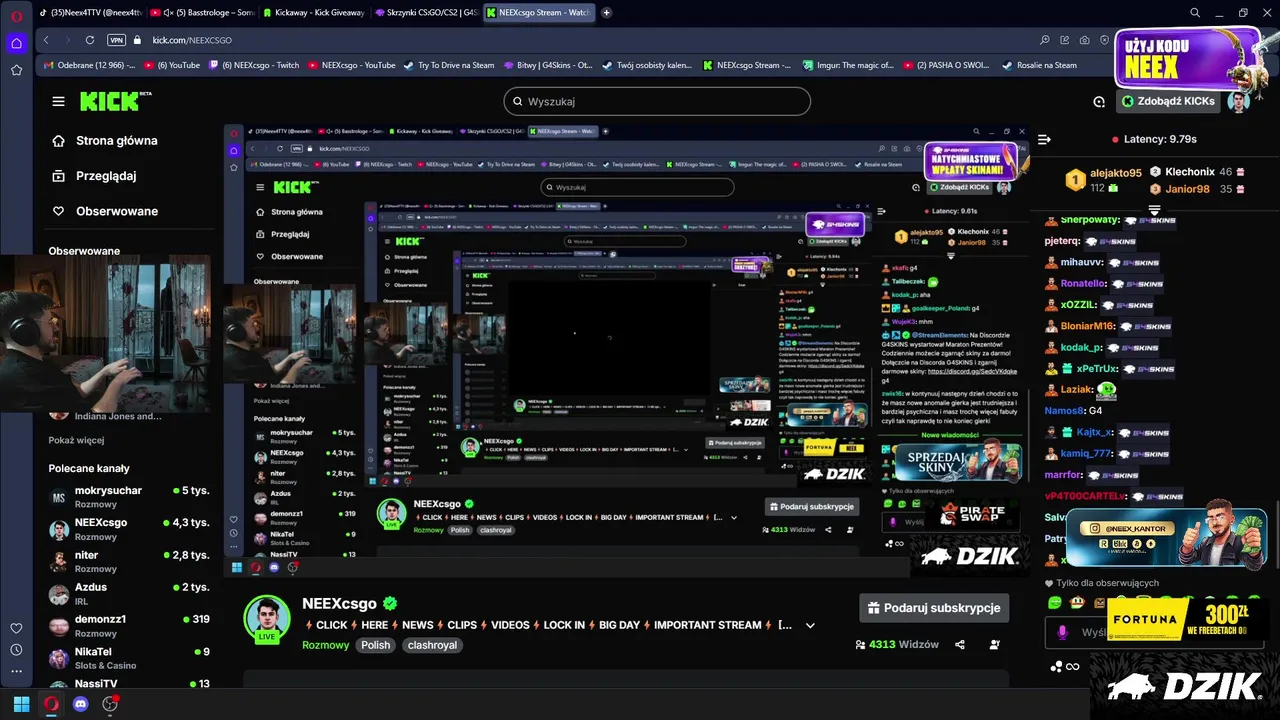Screen dimensions: 1280x720
Task: Open Azdus recommended channel
Action: [130, 593]
